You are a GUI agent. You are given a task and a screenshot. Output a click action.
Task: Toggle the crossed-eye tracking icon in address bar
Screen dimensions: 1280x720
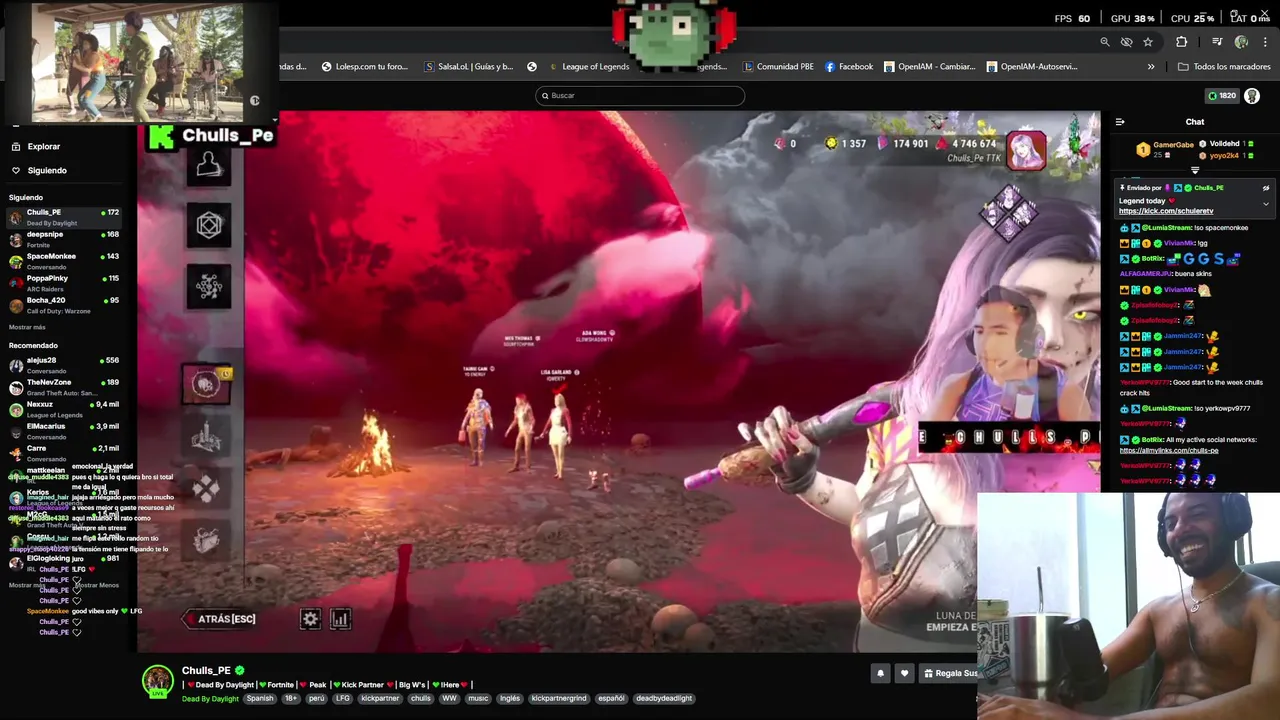(x=1126, y=42)
